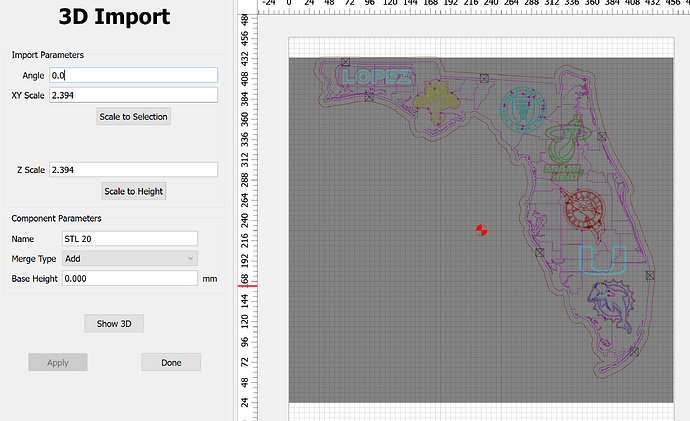Edit the component Name field
This screenshot has width=690, height=421.
coord(129,238)
